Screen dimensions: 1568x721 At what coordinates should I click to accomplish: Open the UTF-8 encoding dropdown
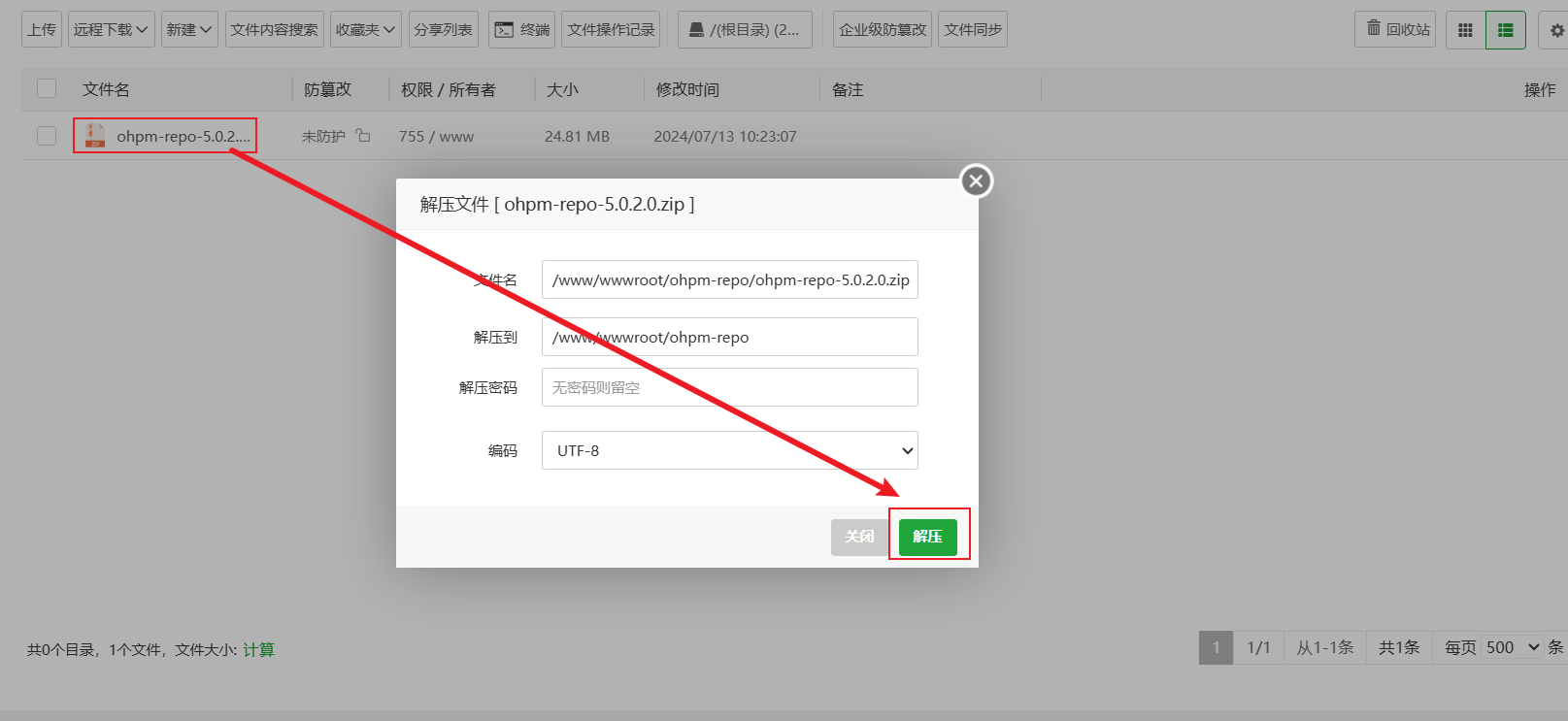pyautogui.click(x=729, y=450)
